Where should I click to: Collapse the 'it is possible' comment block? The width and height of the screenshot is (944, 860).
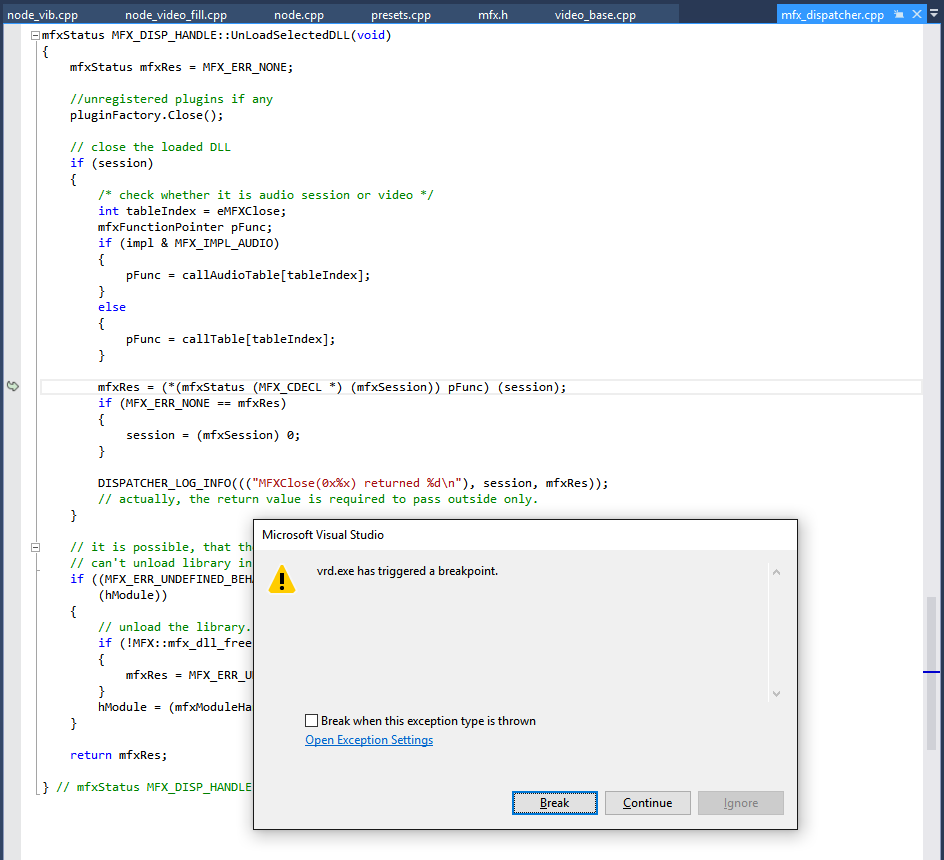(36, 547)
